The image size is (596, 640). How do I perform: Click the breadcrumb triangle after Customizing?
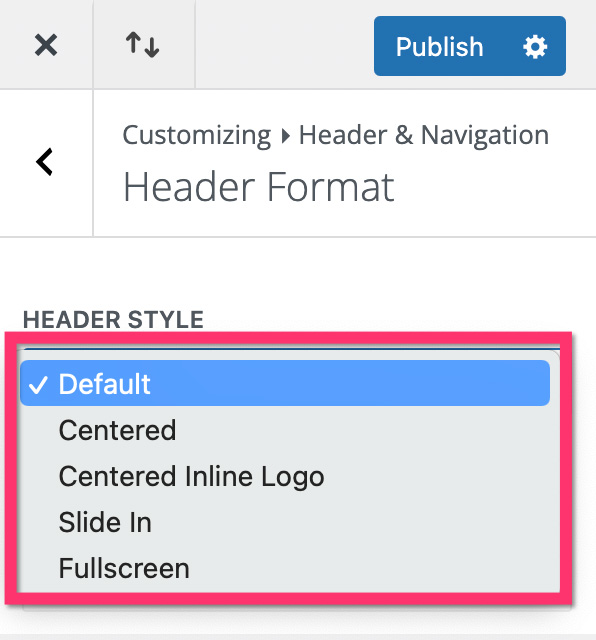(x=286, y=136)
